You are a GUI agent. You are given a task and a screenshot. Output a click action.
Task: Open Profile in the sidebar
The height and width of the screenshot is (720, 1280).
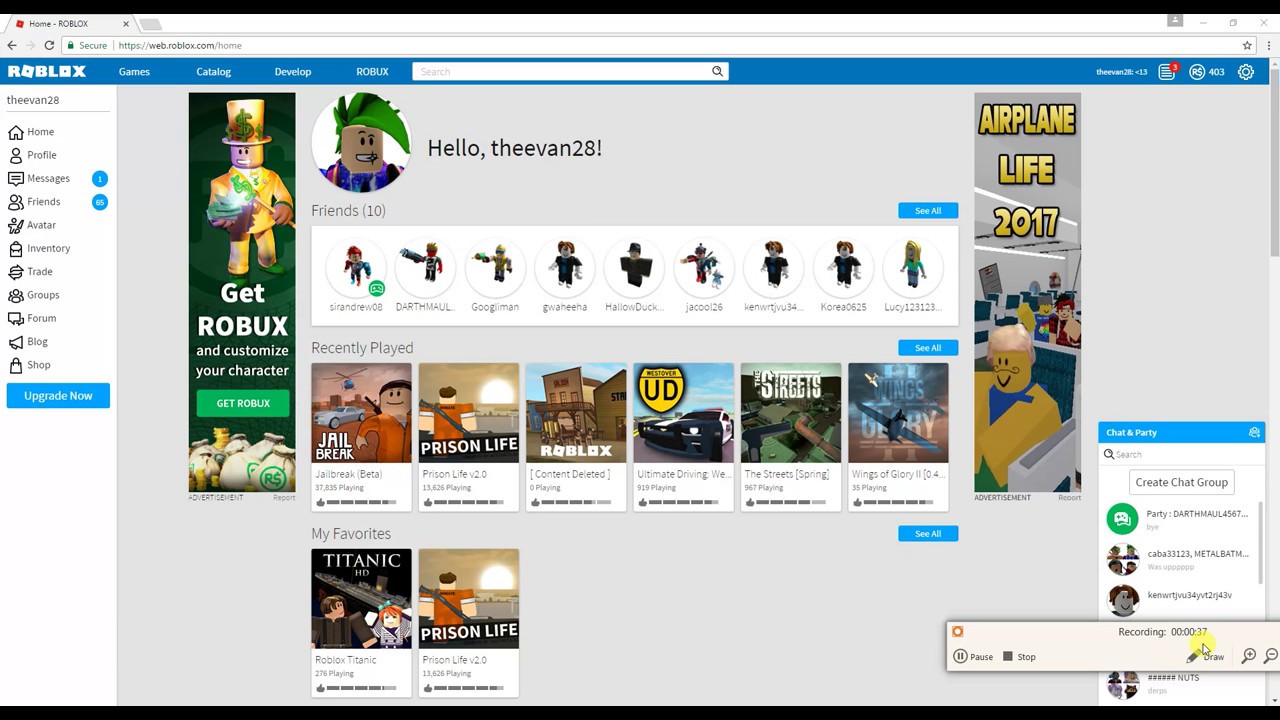(32, 155)
